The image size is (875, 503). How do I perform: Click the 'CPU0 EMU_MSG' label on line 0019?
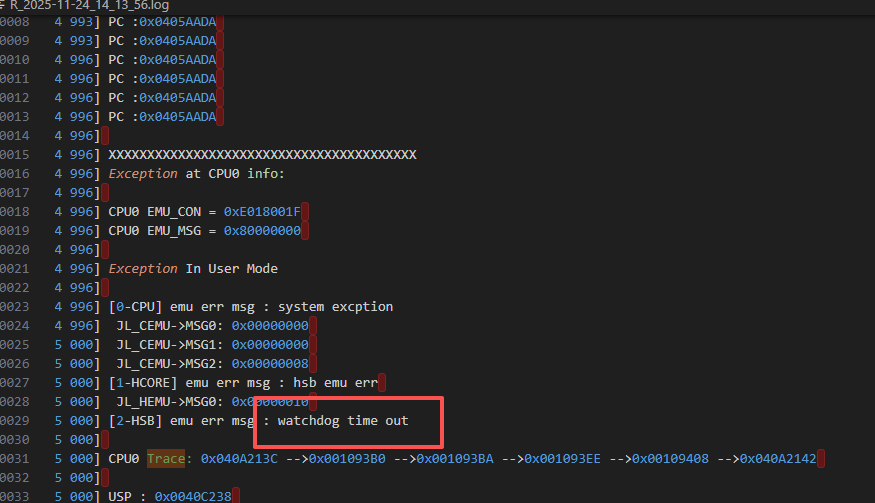click(155, 231)
